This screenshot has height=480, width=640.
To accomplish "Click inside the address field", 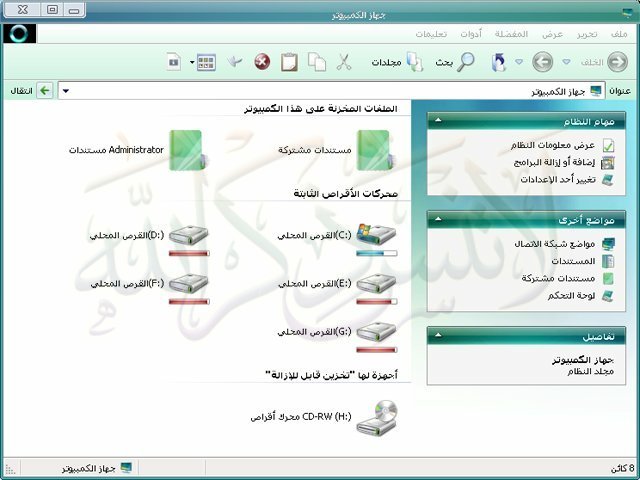I will 331,91.
